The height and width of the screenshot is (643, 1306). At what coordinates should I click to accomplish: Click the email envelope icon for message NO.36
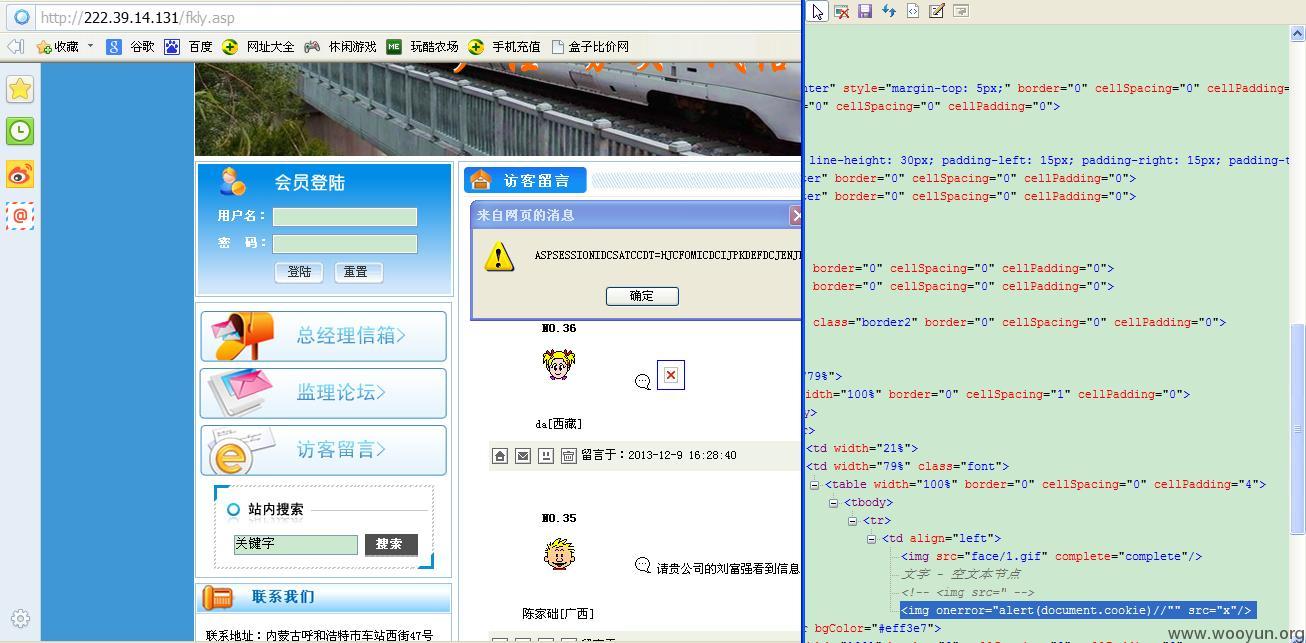(x=523, y=455)
